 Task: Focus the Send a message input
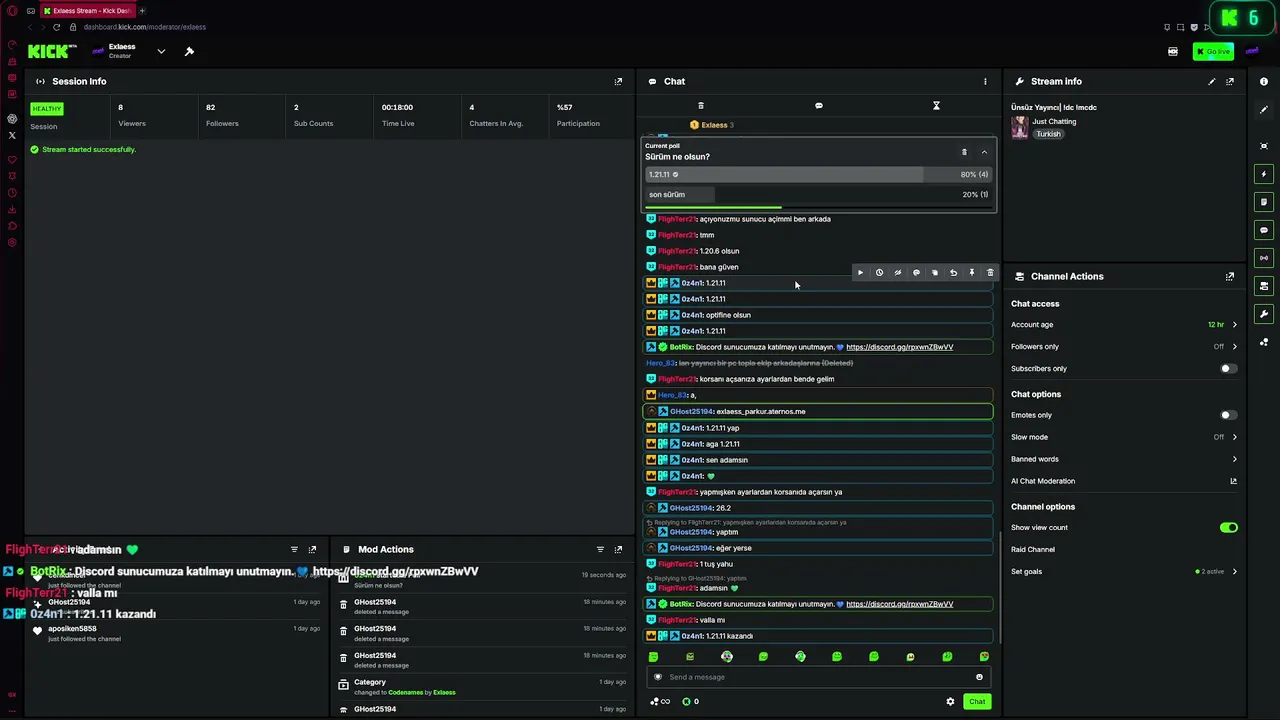817,677
